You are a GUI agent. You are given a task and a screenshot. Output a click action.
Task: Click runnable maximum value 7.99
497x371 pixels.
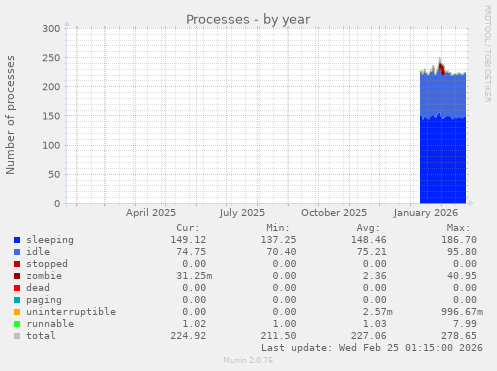tap(465, 324)
